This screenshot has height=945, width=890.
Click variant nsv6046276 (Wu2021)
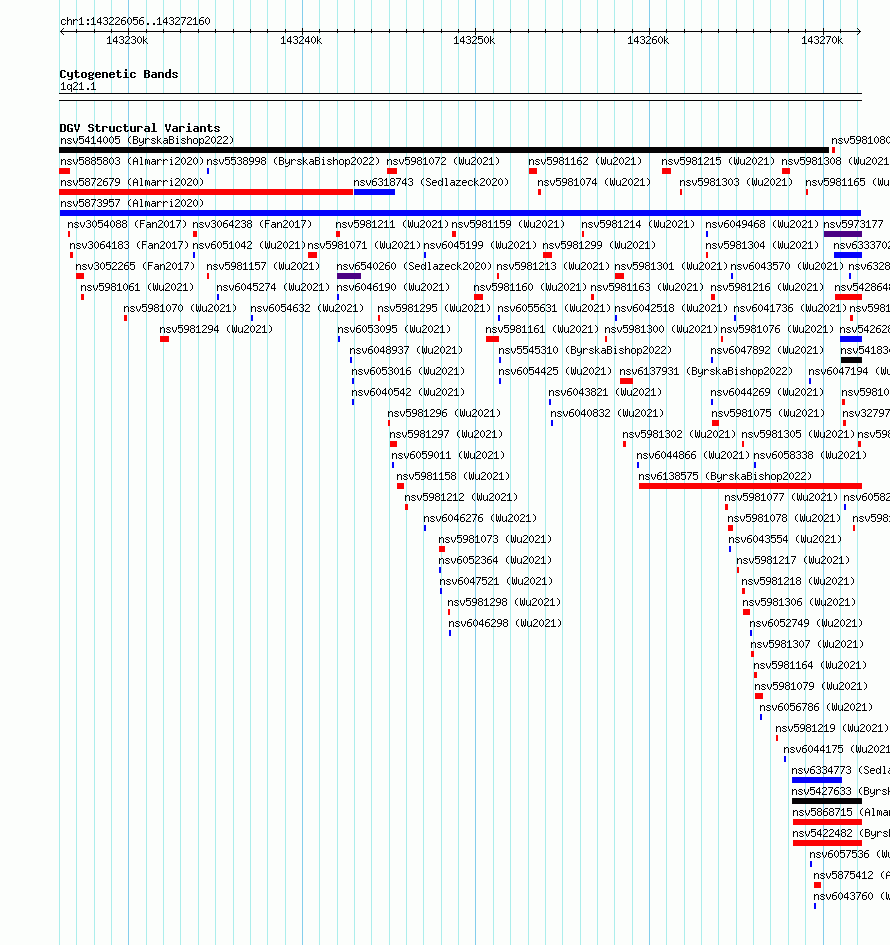480,518
